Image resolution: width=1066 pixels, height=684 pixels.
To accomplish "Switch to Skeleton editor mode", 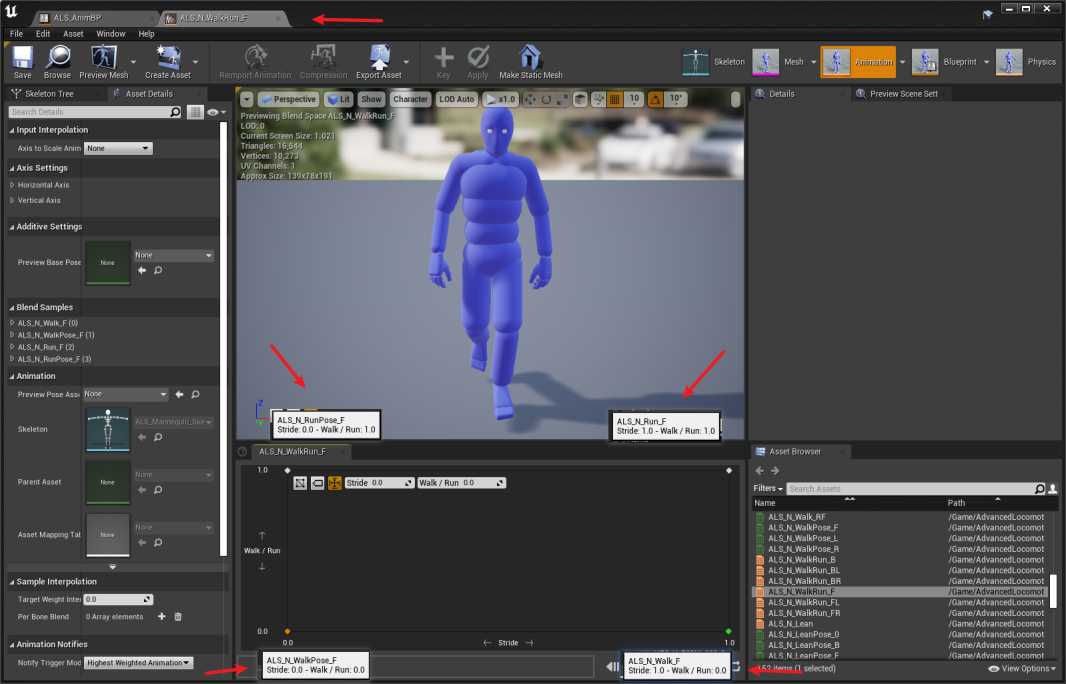I will (x=713, y=62).
